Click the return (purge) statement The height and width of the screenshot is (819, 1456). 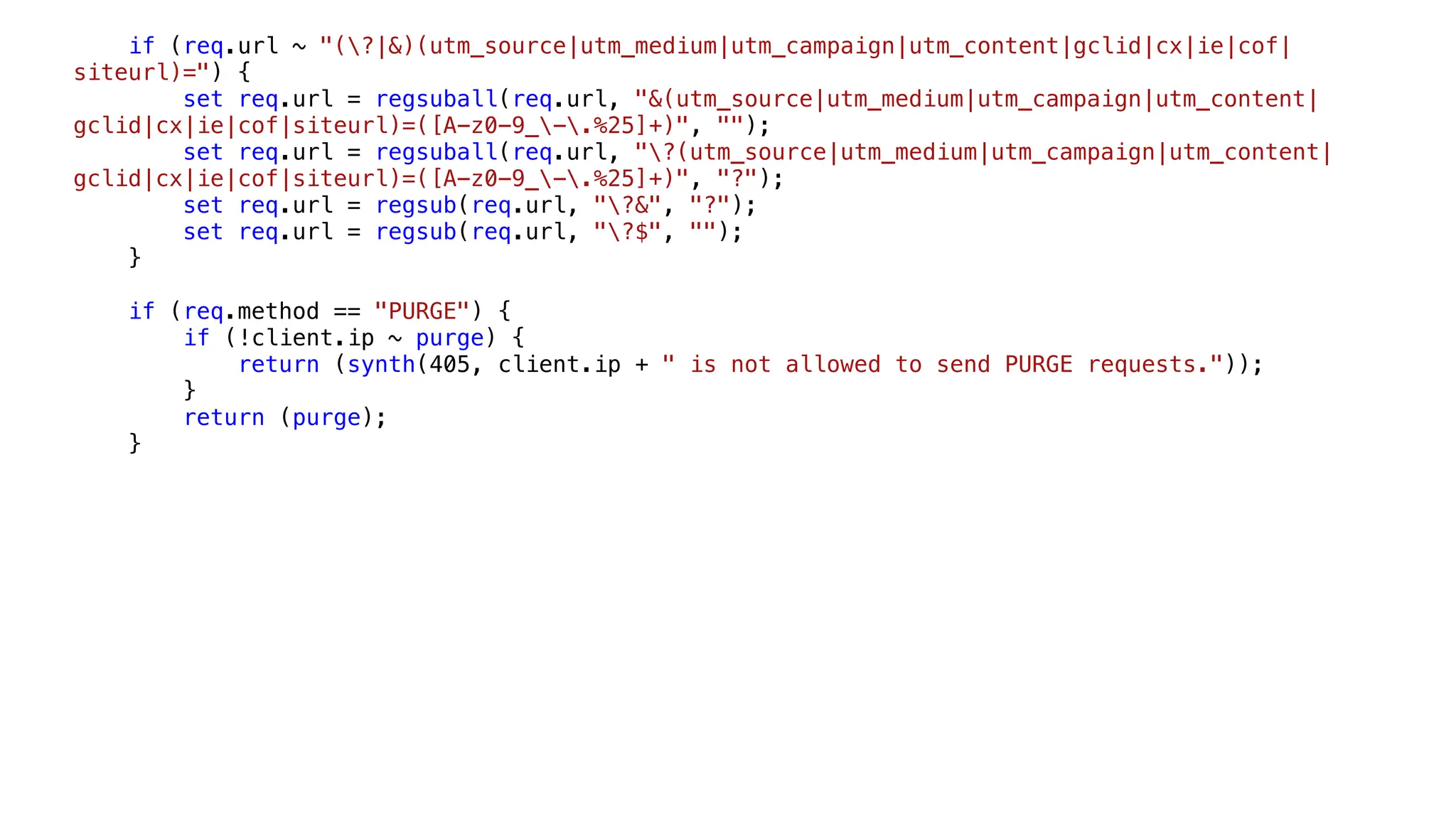point(285,417)
